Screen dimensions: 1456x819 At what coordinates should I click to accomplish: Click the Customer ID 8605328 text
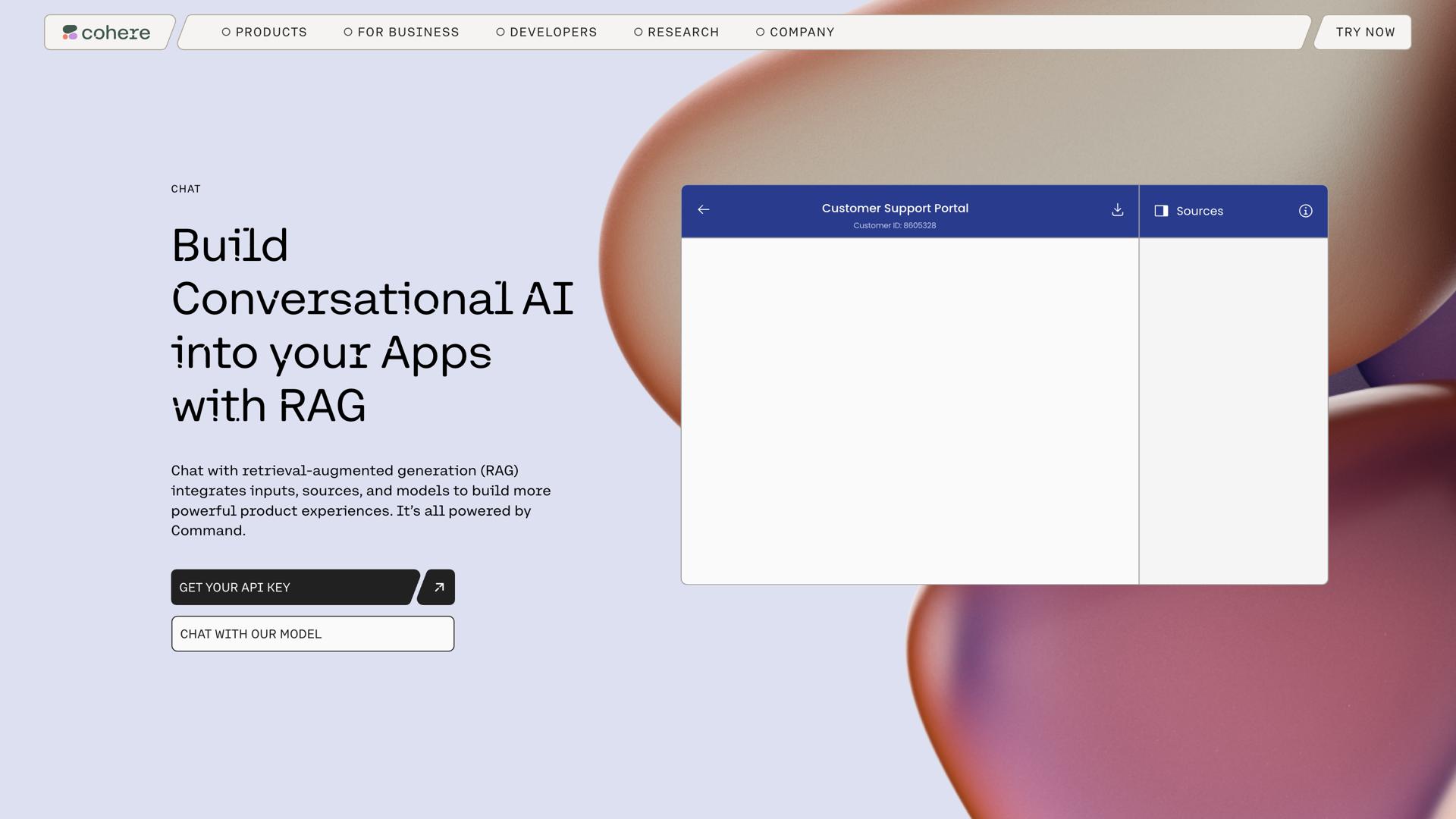pyautogui.click(x=895, y=226)
